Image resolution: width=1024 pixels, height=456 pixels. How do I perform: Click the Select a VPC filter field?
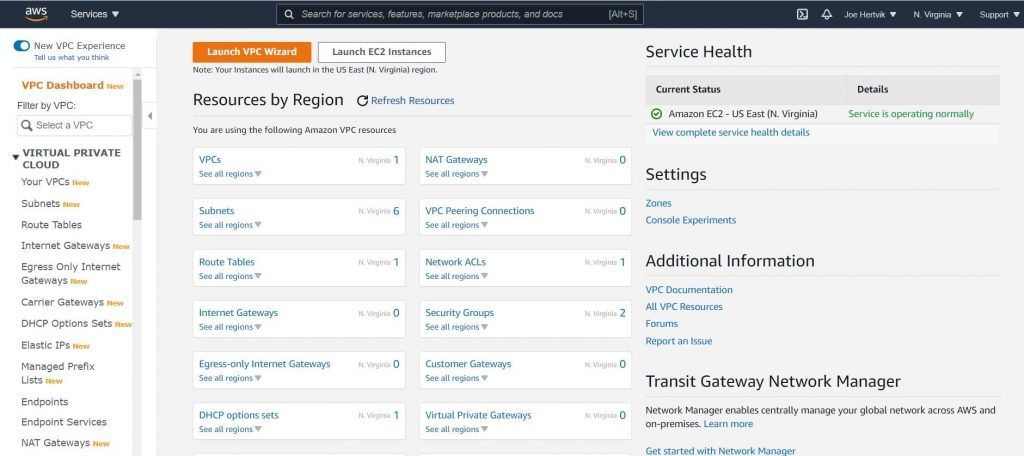74,125
